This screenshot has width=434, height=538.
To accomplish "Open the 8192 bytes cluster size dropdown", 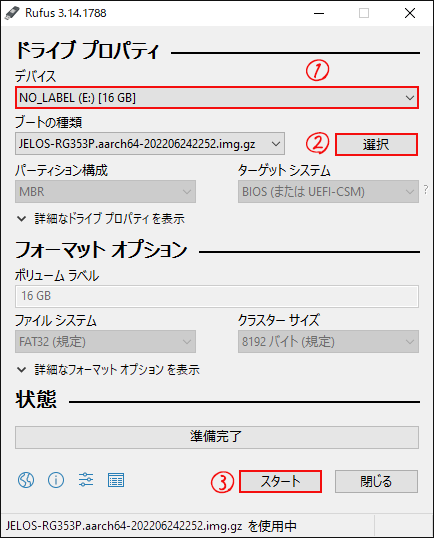I will coord(328,341).
